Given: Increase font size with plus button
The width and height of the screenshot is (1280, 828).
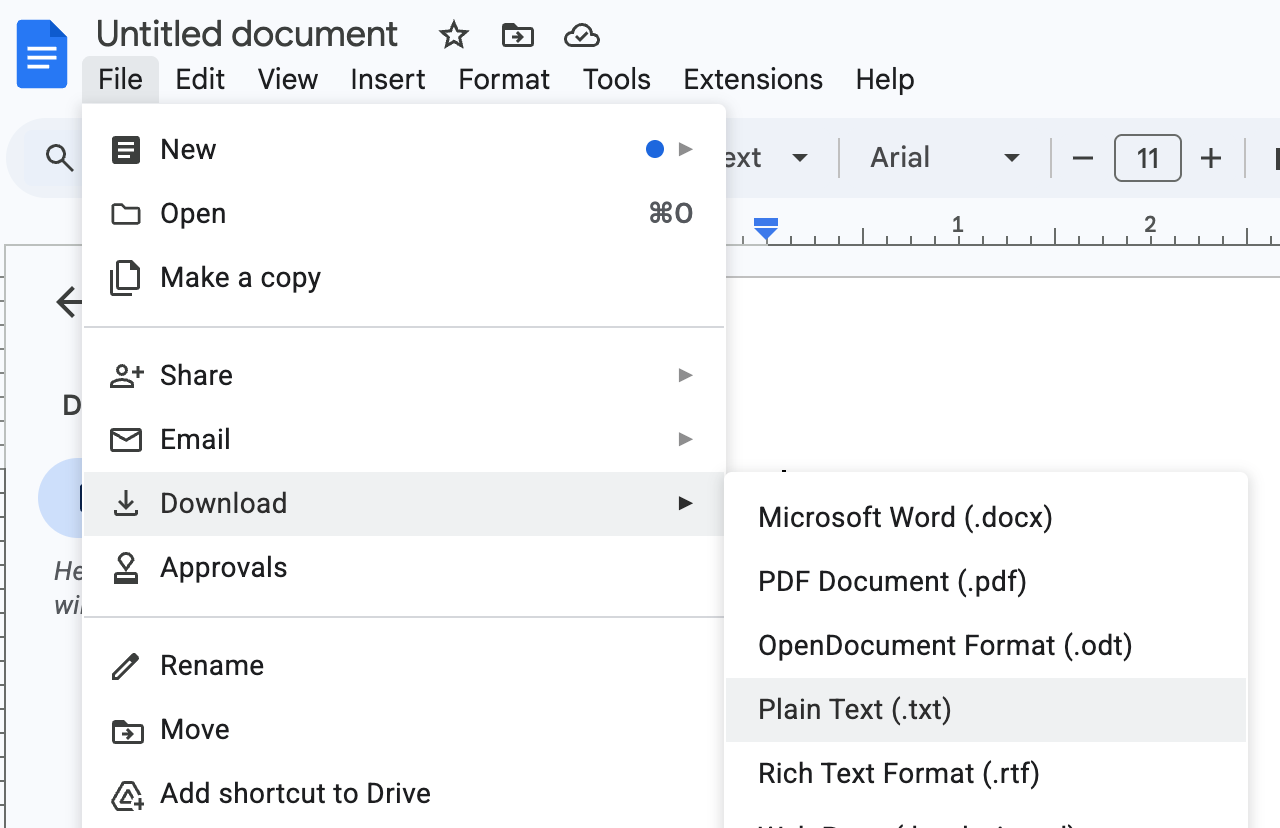Looking at the screenshot, I should click(x=1211, y=158).
